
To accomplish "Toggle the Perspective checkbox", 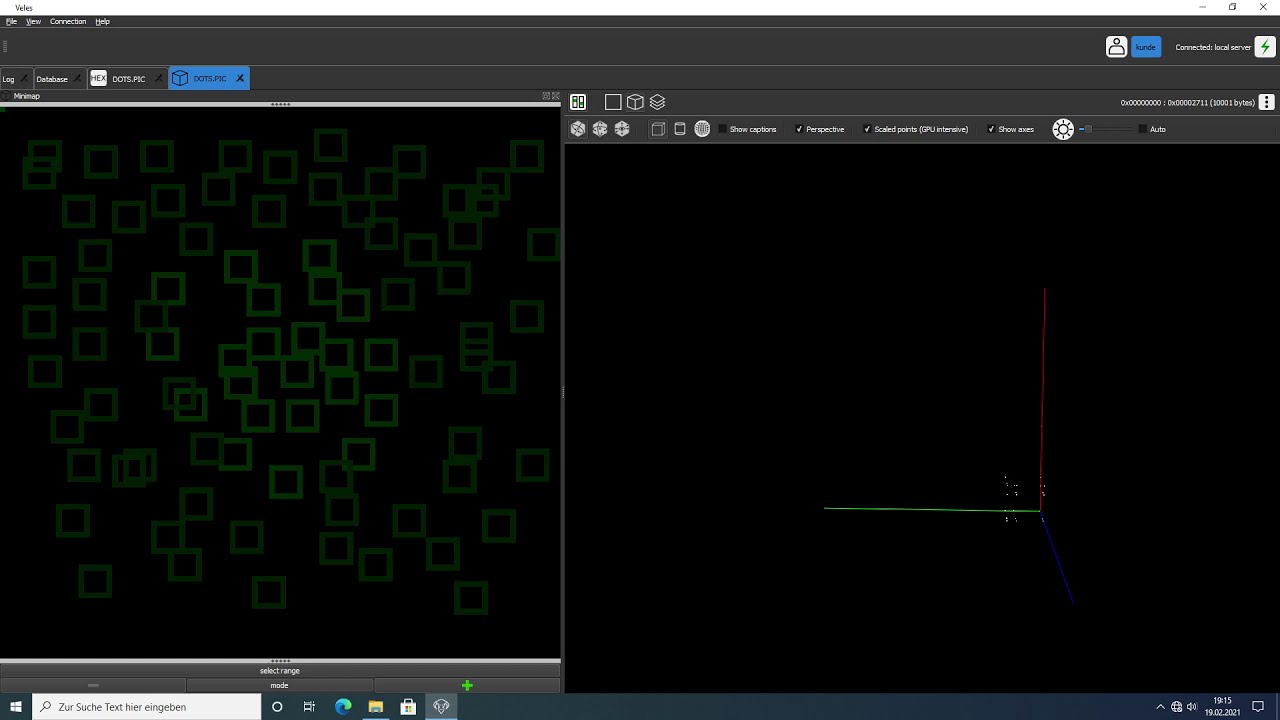I will coord(799,129).
